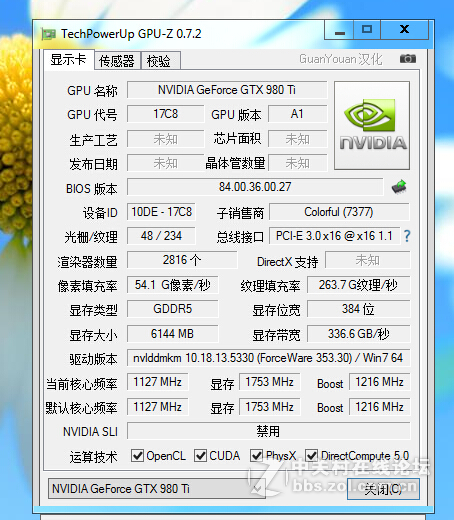Click the 关闭(C) button
This screenshot has height=520, width=454.
[x=383, y=489]
